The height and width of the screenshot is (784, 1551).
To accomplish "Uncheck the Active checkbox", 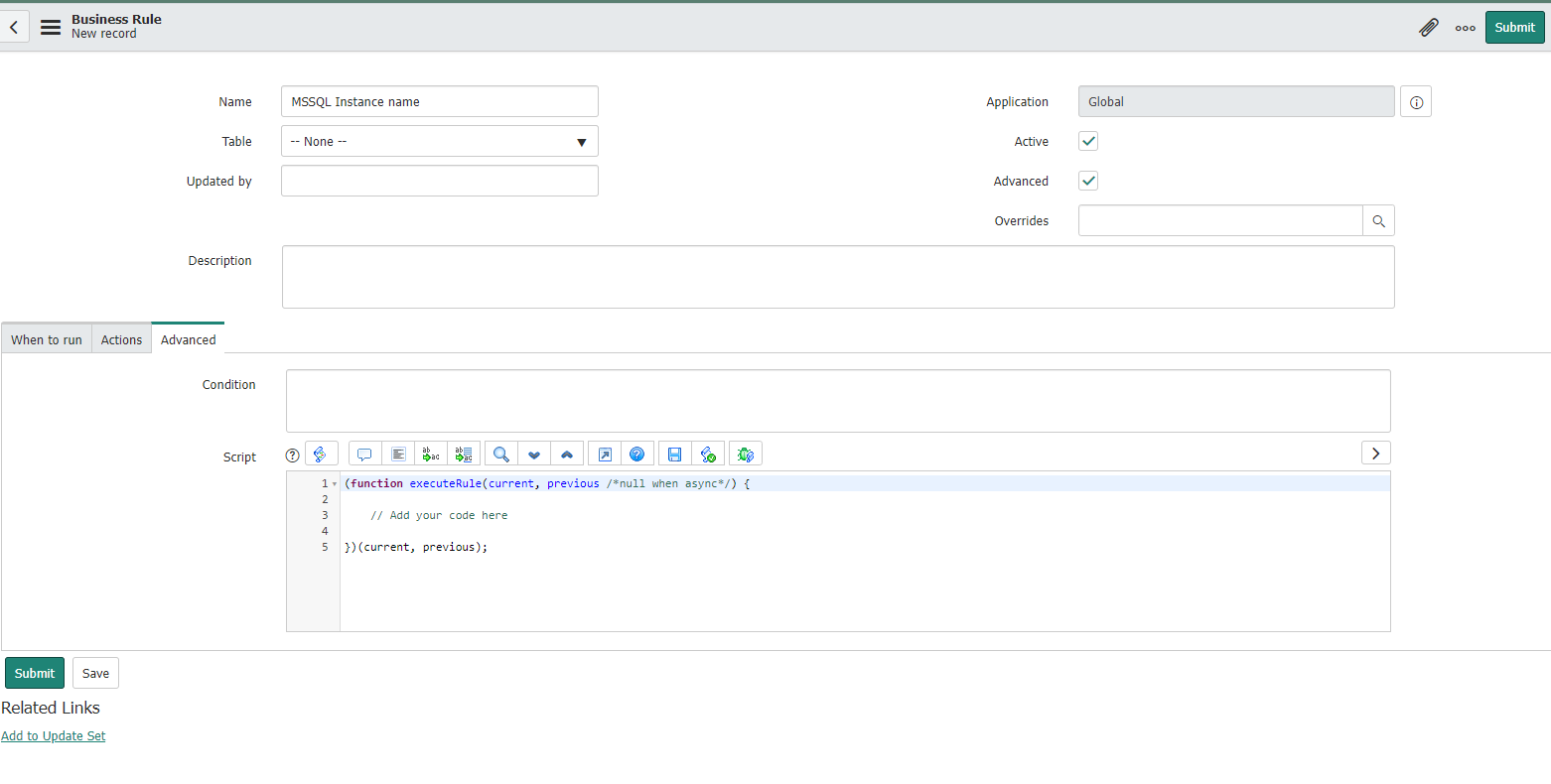I will coord(1088,141).
